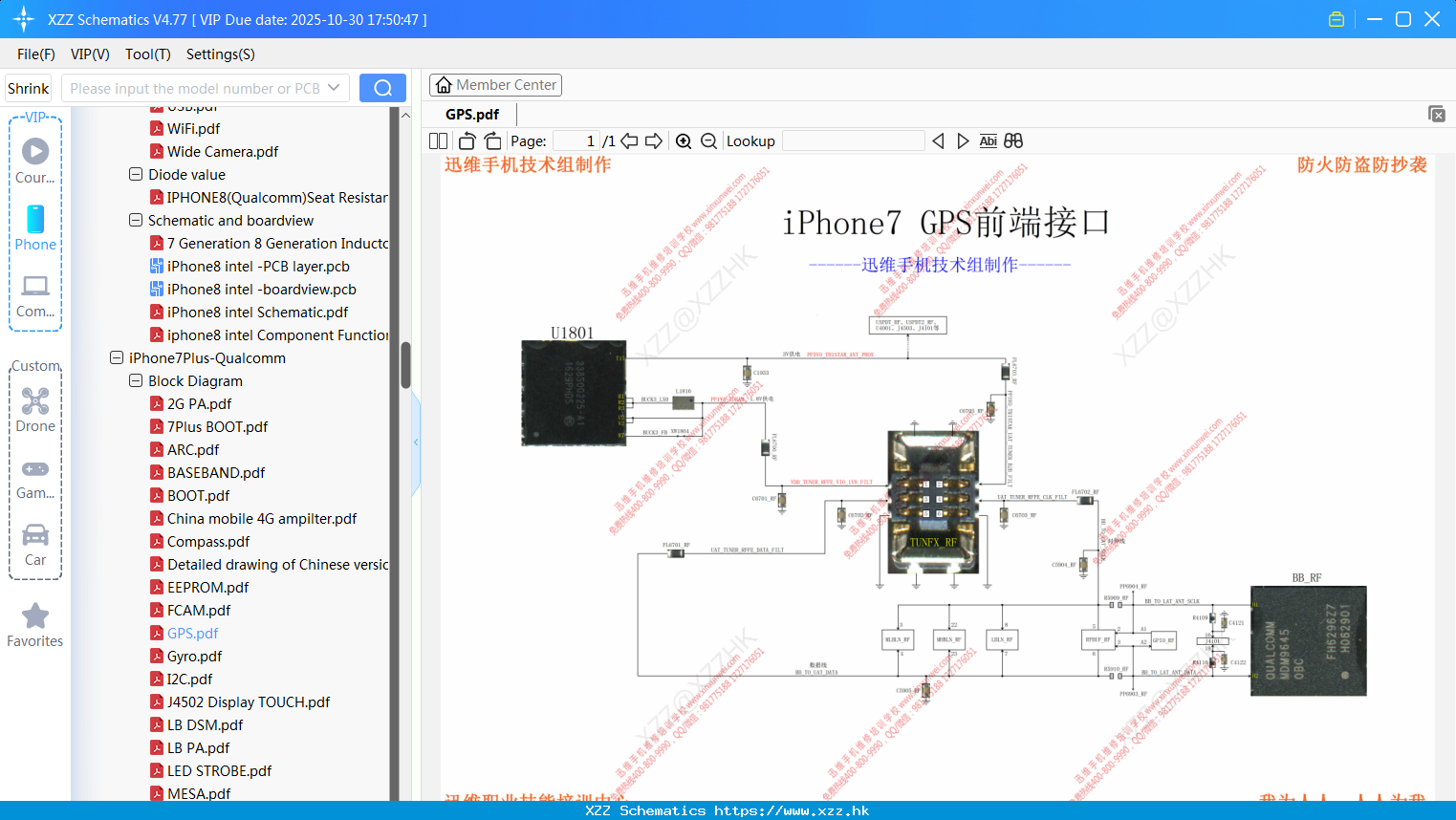Collapse the iPhone7Plus-Qualcomm node

(x=117, y=357)
